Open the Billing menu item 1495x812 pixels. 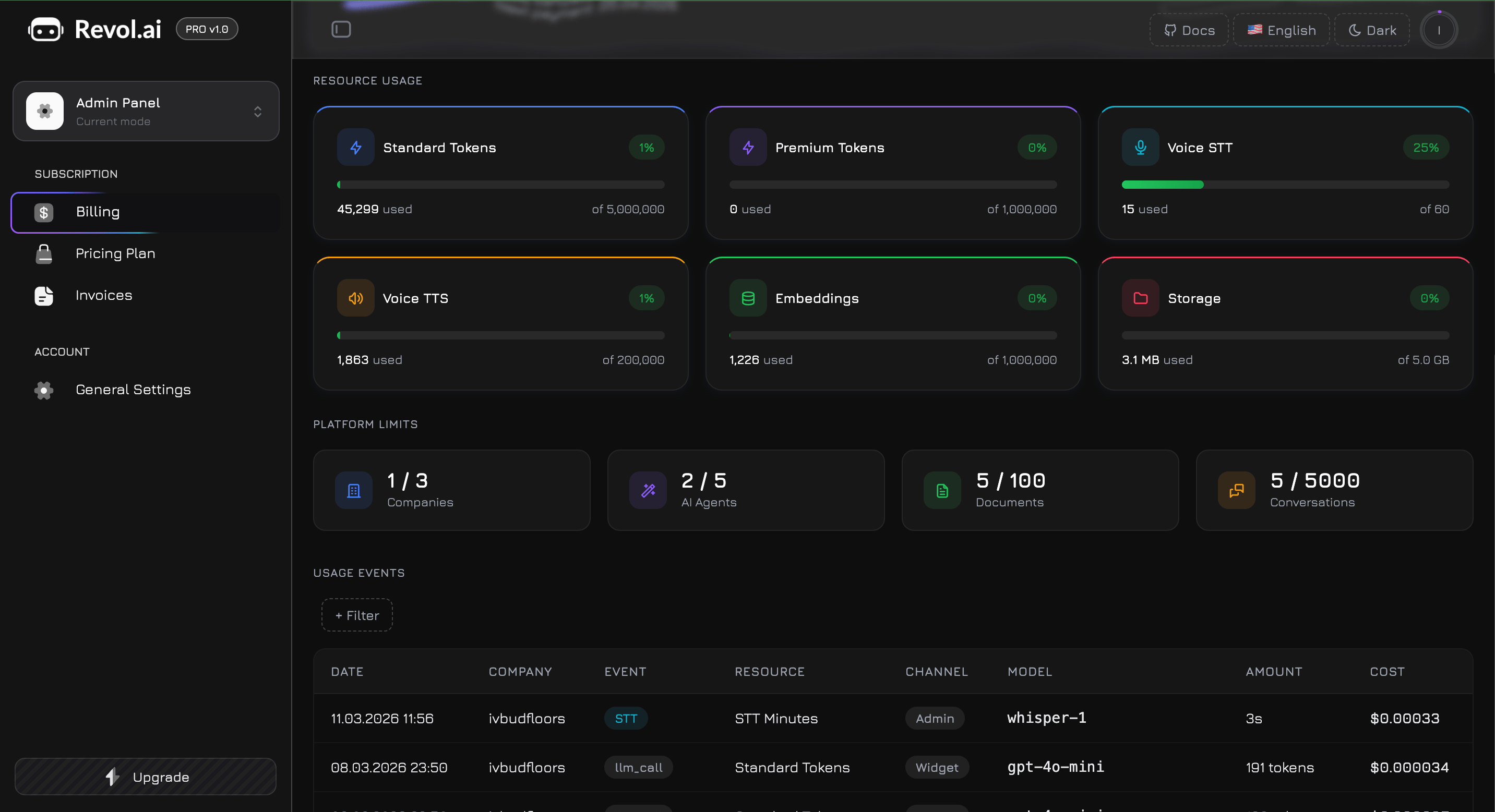(146, 212)
